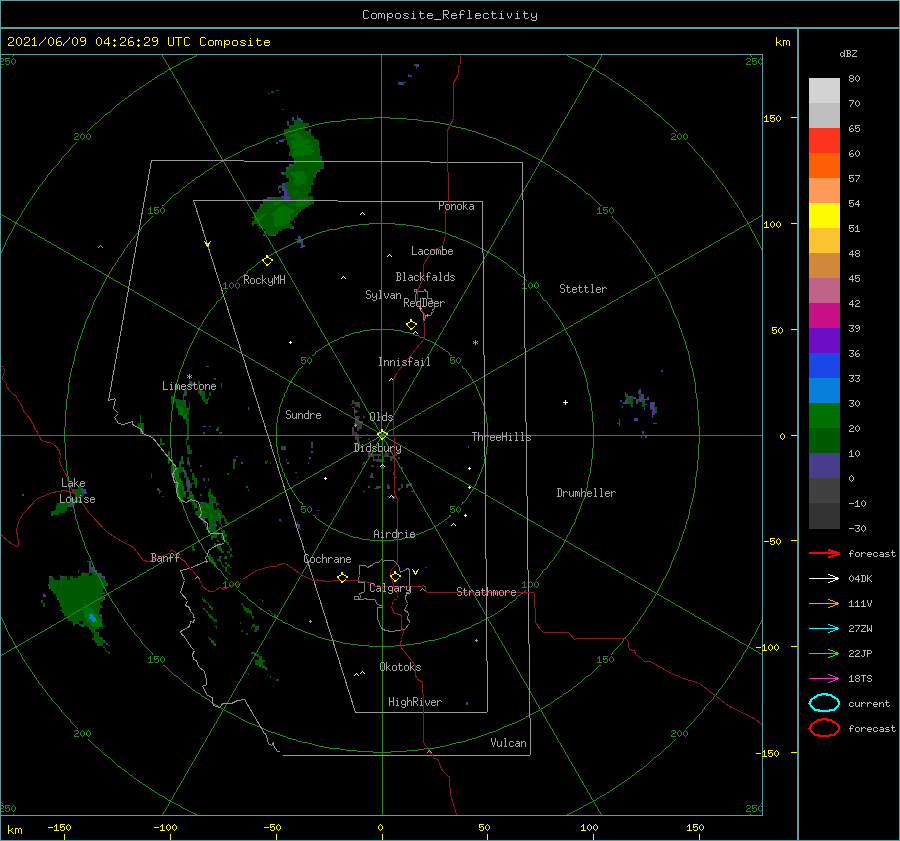The width and height of the screenshot is (900, 841).
Task: Click the yellow V marker east of Calgary
Action: [415, 572]
